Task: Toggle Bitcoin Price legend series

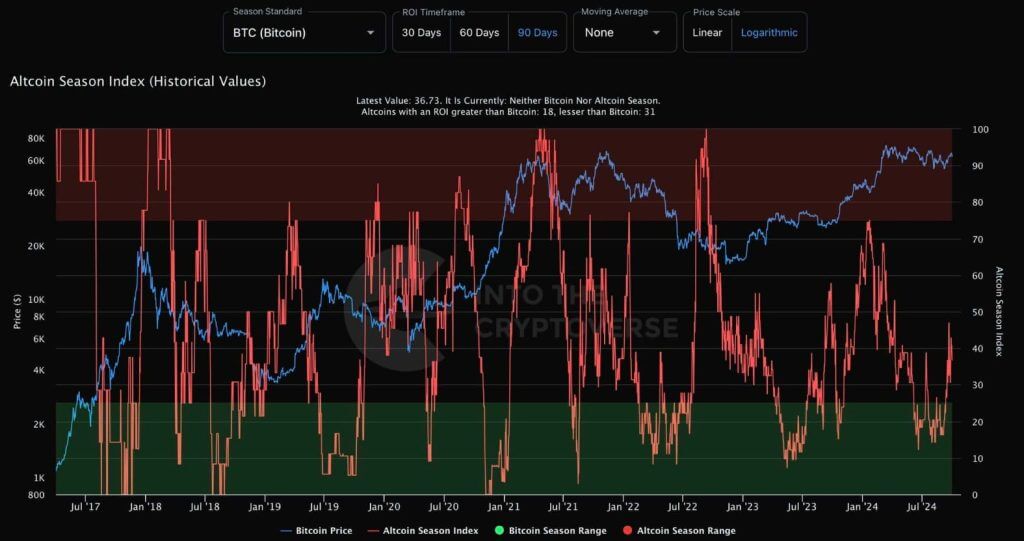Action: click(x=316, y=531)
